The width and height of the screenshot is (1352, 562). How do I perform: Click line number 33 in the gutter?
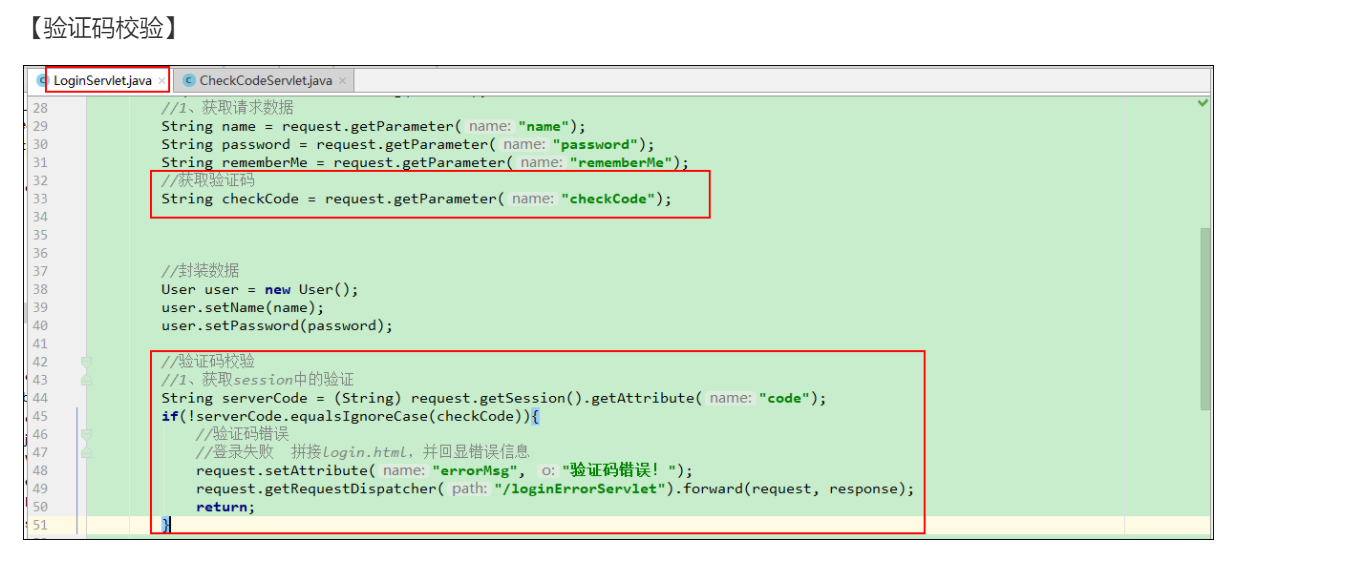[x=40, y=198]
